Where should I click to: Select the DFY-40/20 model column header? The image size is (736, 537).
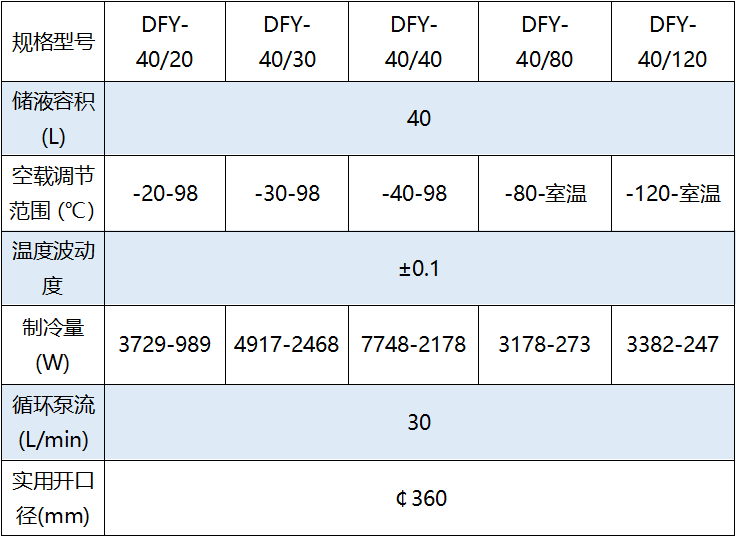click(x=165, y=41)
